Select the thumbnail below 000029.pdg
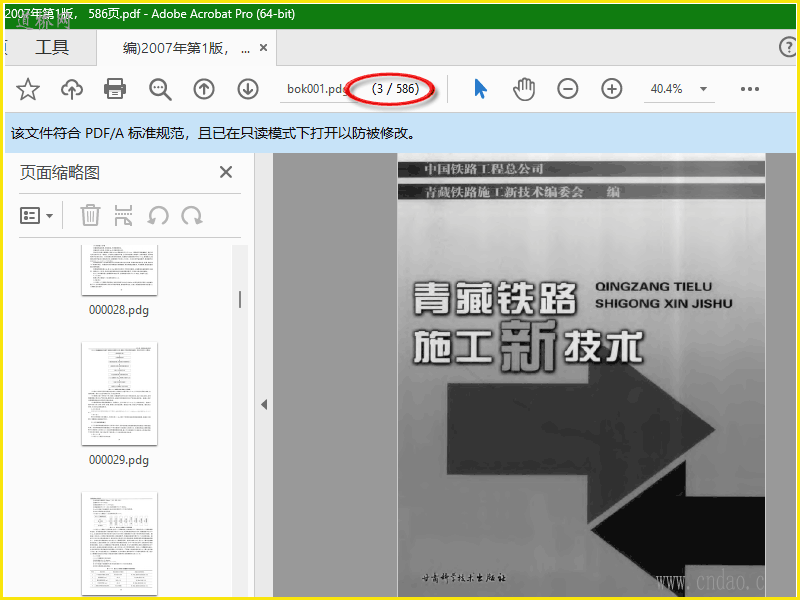This screenshot has width=800, height=600. [119, 544]
